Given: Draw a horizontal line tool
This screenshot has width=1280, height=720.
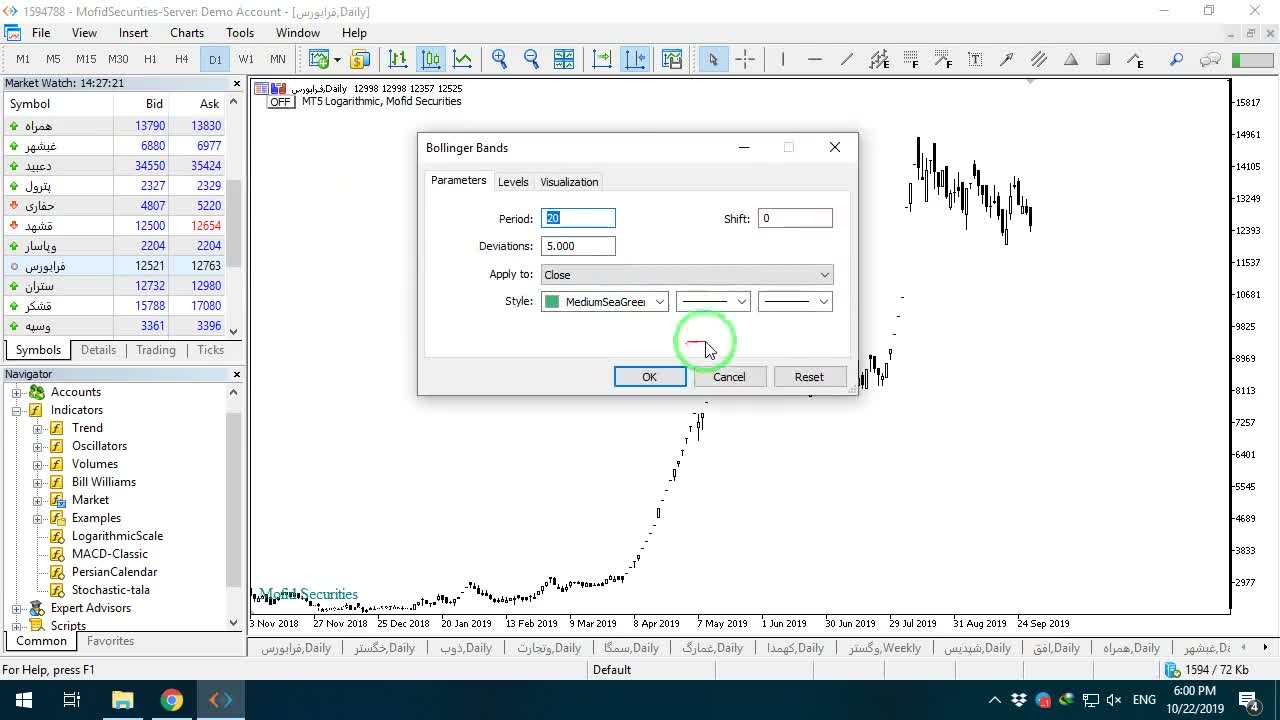Looking at the screenshot, I should 814,59.
